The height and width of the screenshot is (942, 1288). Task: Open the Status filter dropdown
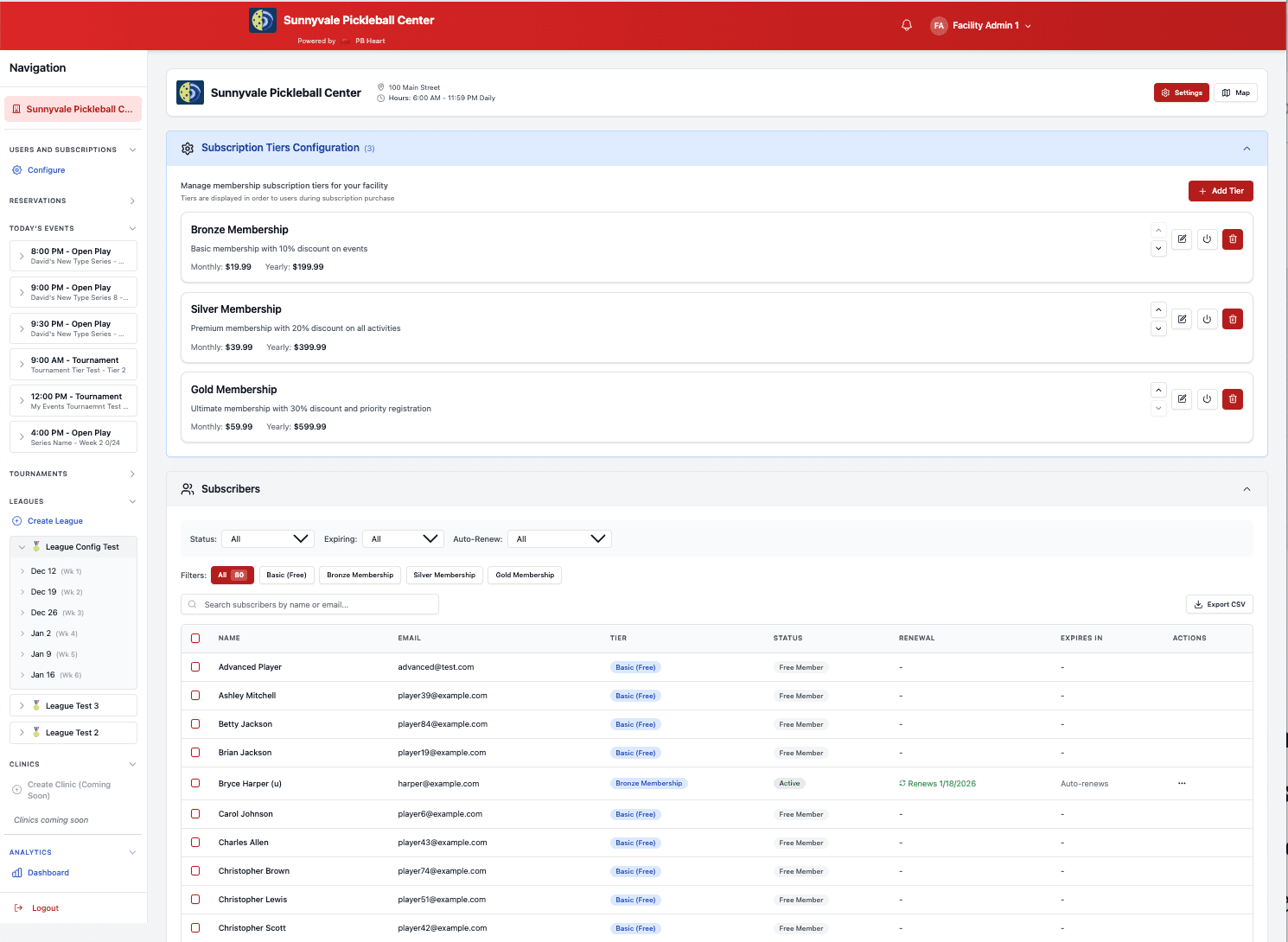point(268,539)
